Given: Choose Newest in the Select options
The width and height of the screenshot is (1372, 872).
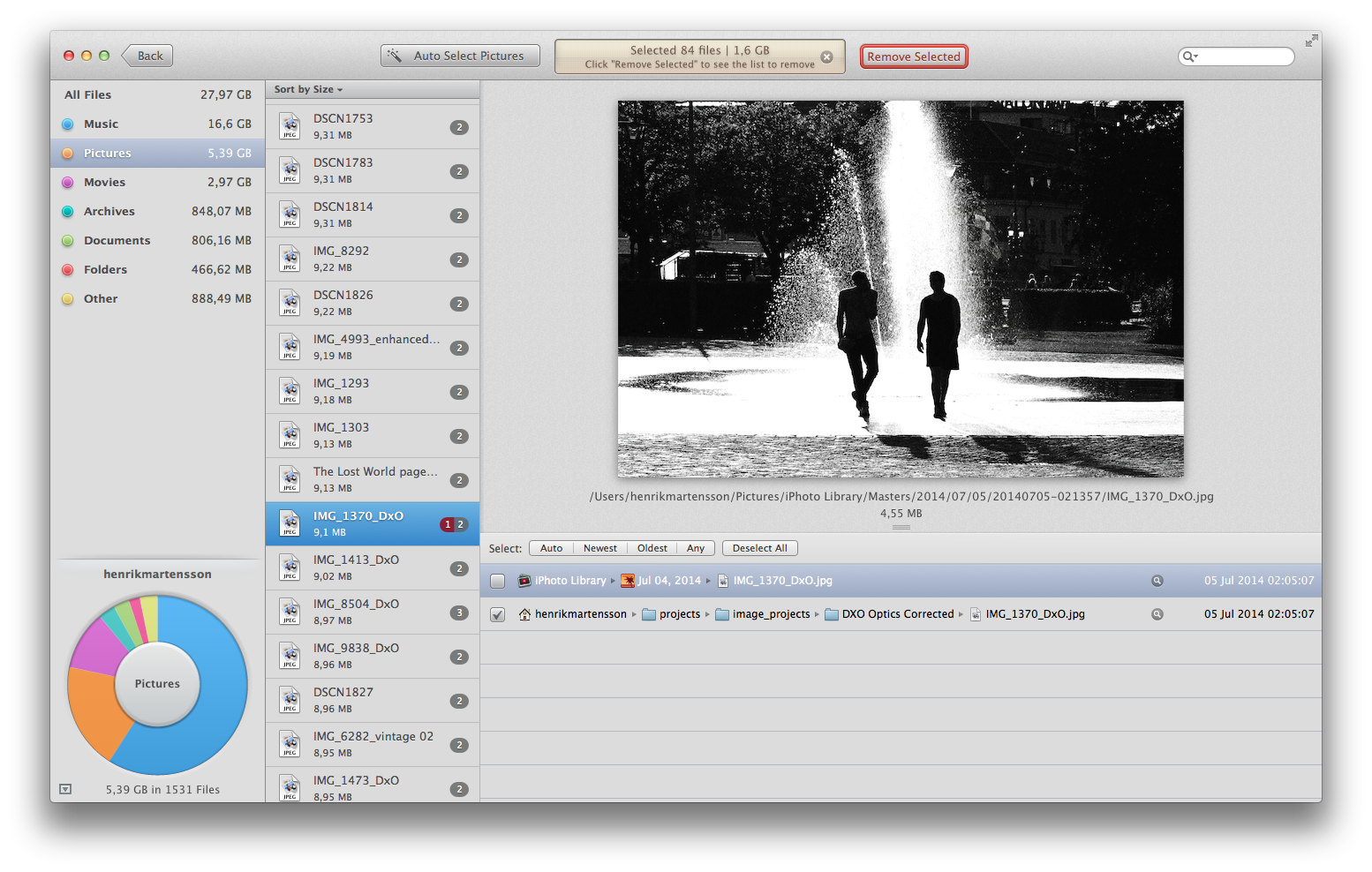Looking at the screenshot, I should (600, 548).
